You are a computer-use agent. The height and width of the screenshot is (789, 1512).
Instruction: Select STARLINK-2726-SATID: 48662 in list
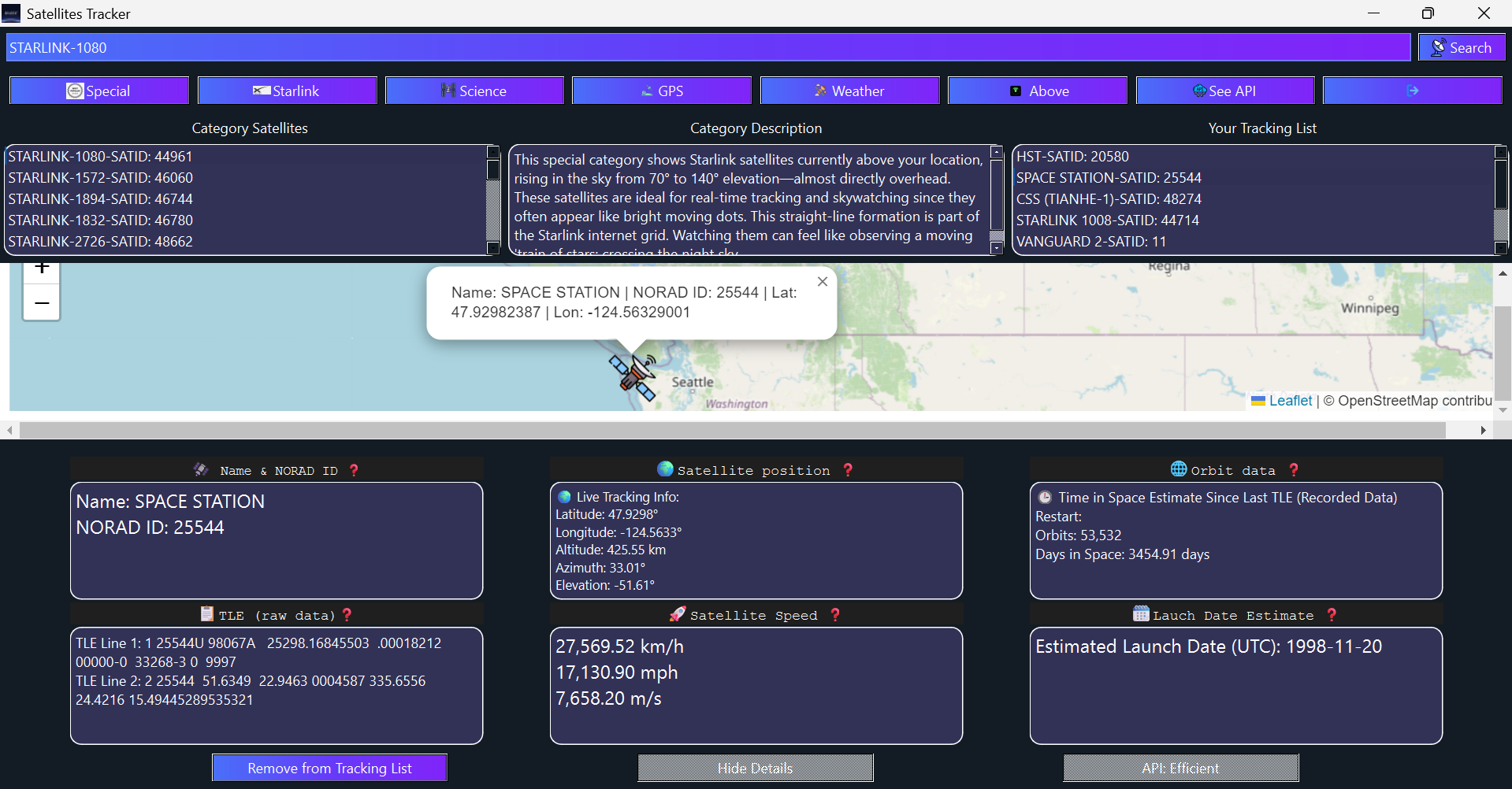tap(246, 242)
